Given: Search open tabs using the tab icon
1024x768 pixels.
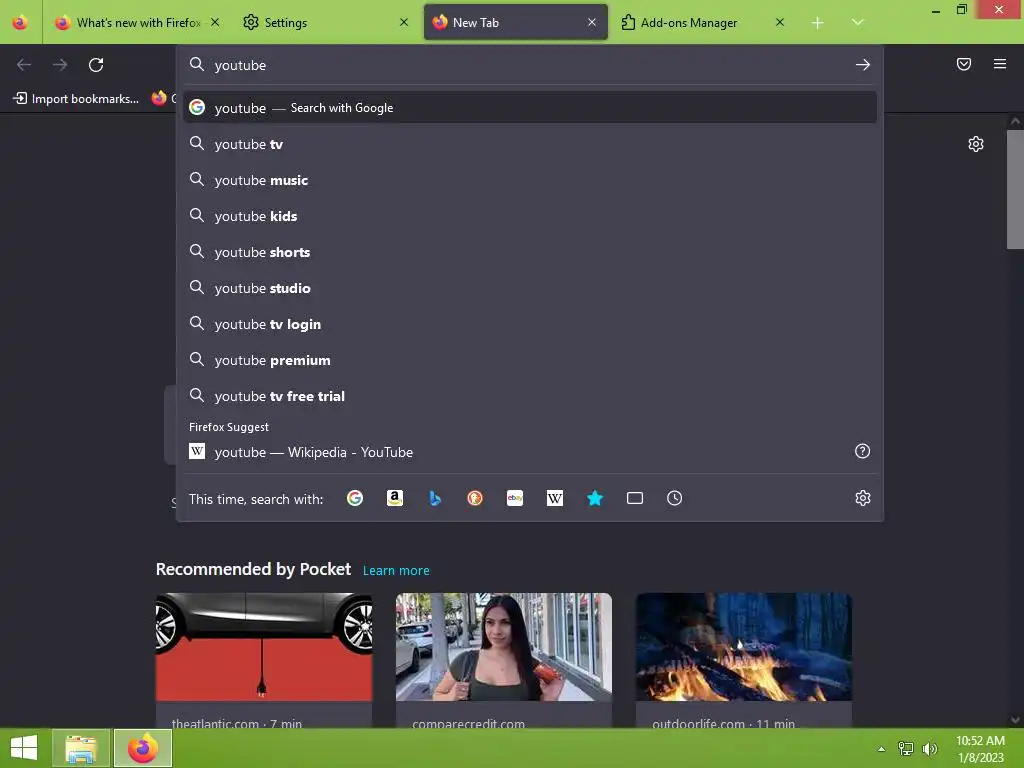Looking at the screenshot, I should tap(635, 498).
